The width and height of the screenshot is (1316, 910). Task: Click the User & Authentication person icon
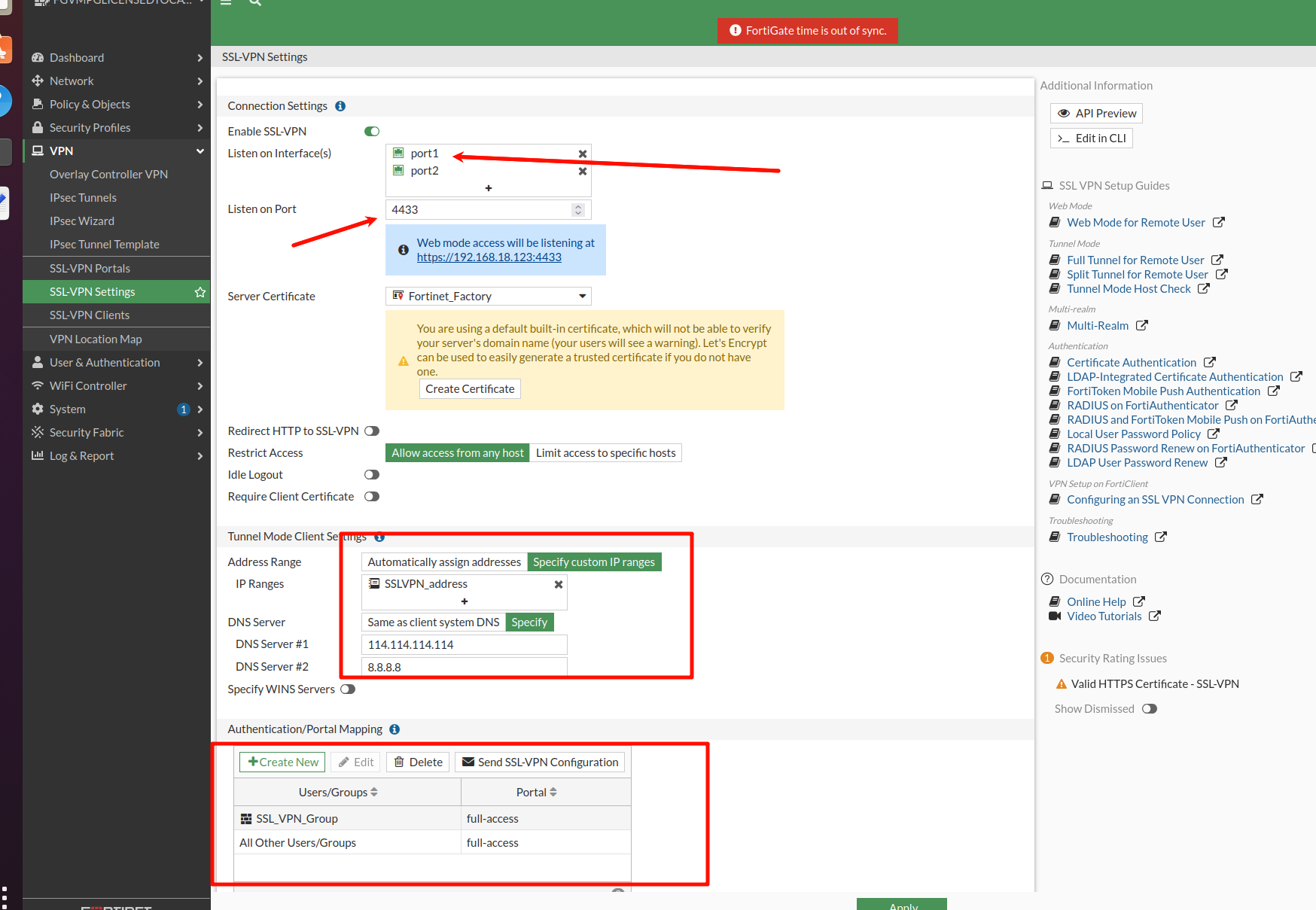point(38,363)
